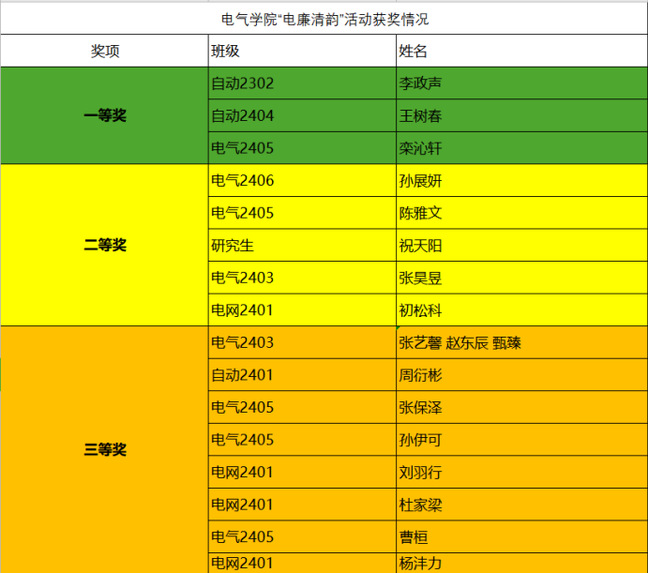
Task: Select the name cell 陈雅文
Action: [x=520, y=213]
